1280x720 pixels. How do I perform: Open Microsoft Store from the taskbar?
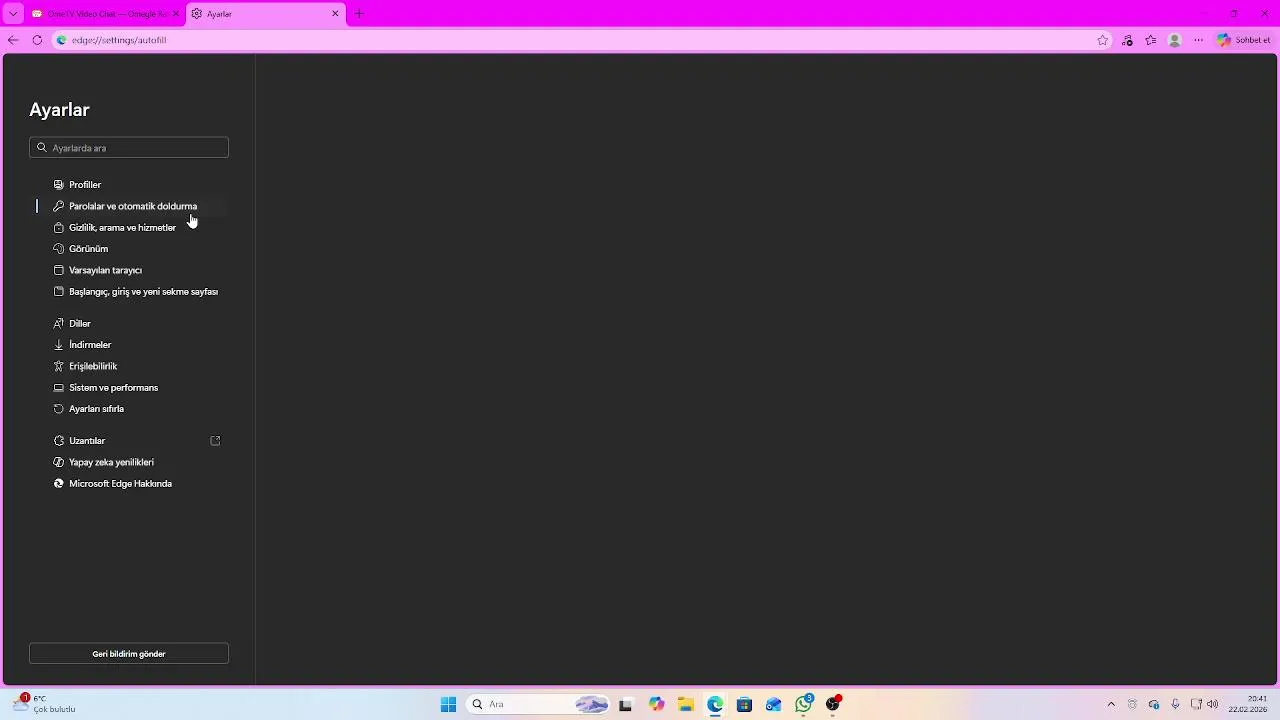(x=744, y=705)
